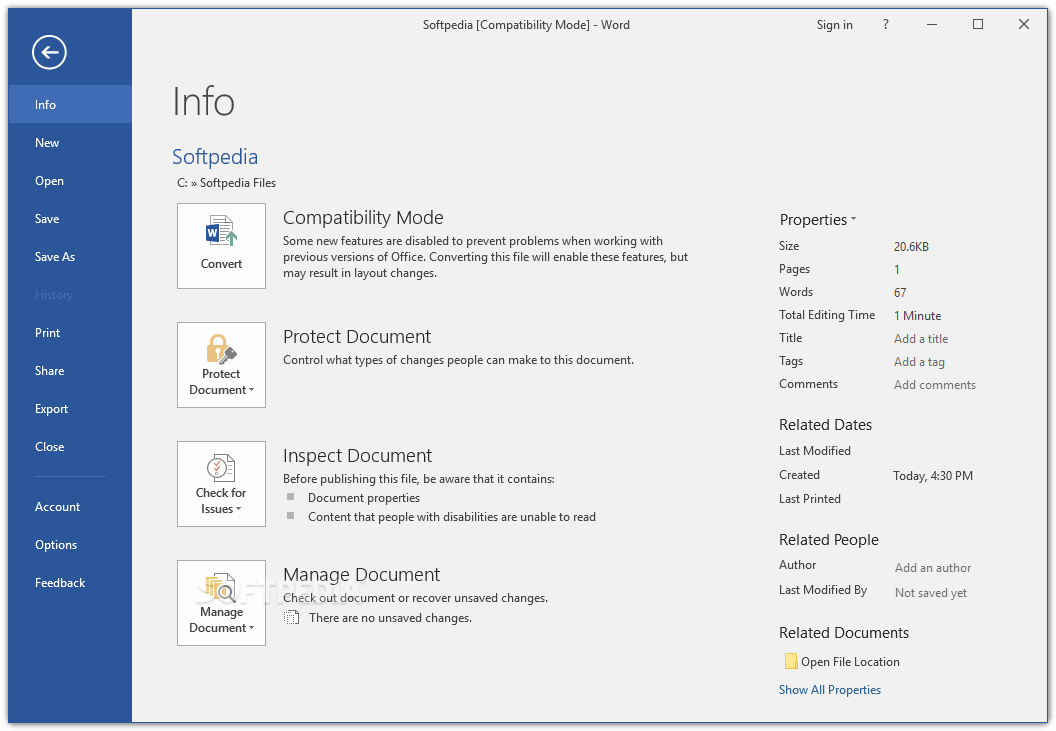Open the Export menu item
This screenshot has height=731, width=1056.
(x=70, y=409)
